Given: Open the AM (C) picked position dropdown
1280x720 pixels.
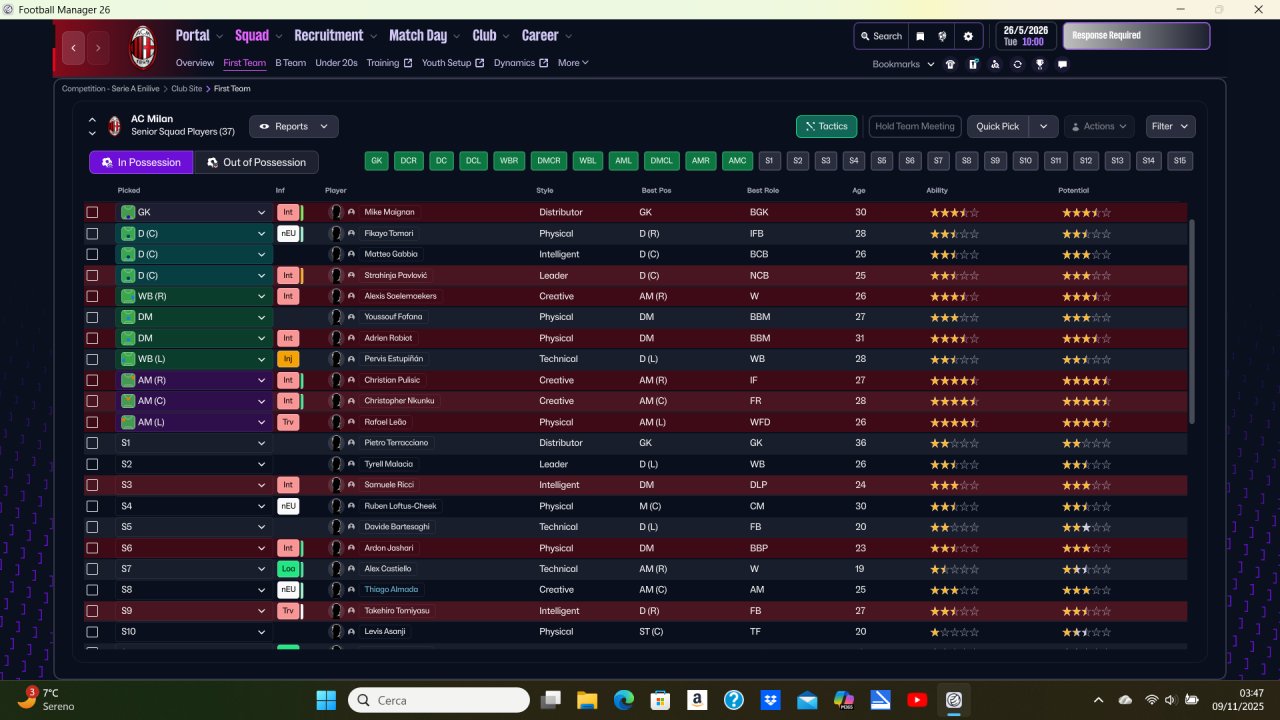Looking at the screenshot, I should pos(194,401).
